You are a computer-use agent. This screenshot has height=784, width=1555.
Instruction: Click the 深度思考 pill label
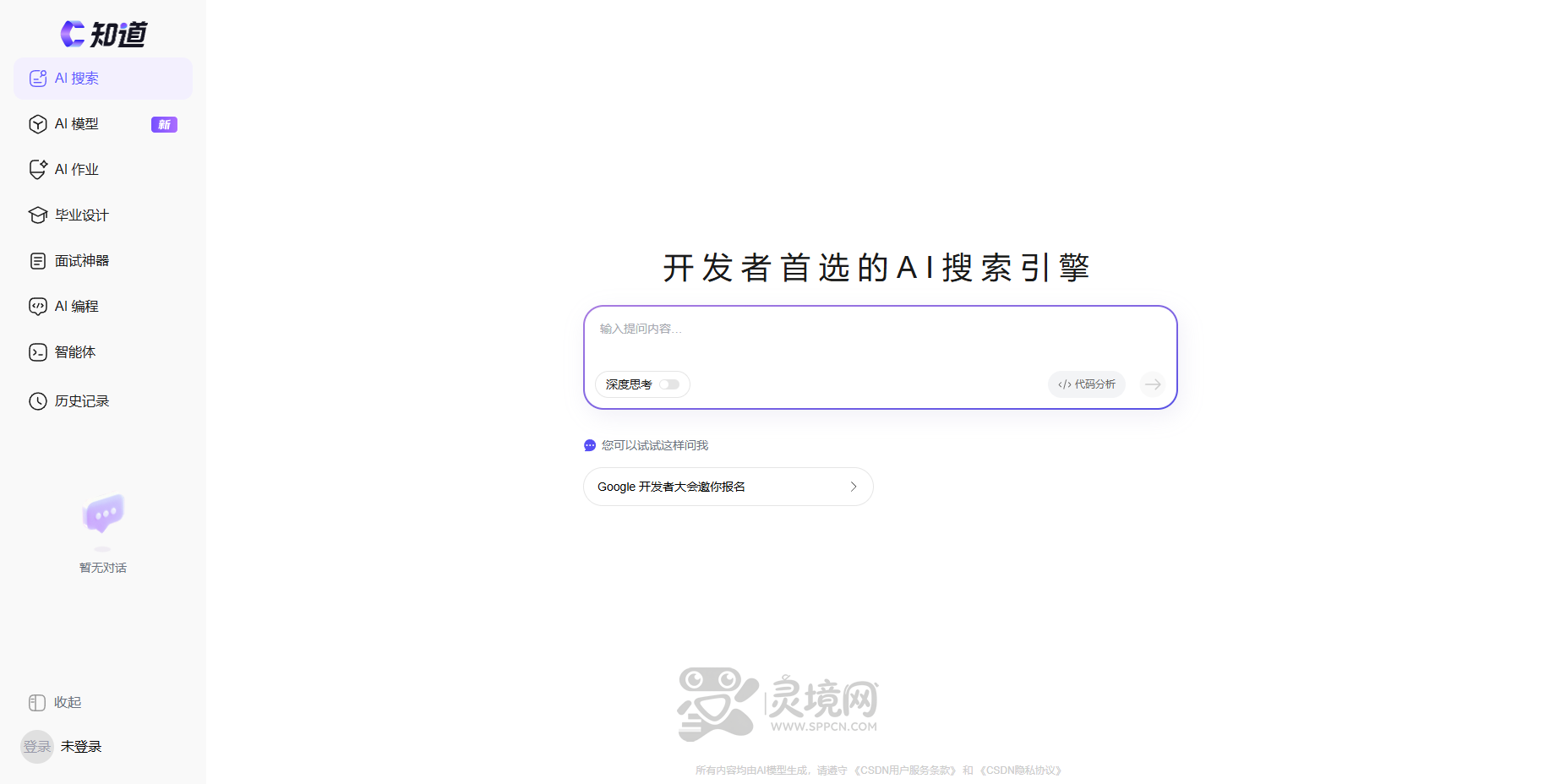tap(629, 384)
